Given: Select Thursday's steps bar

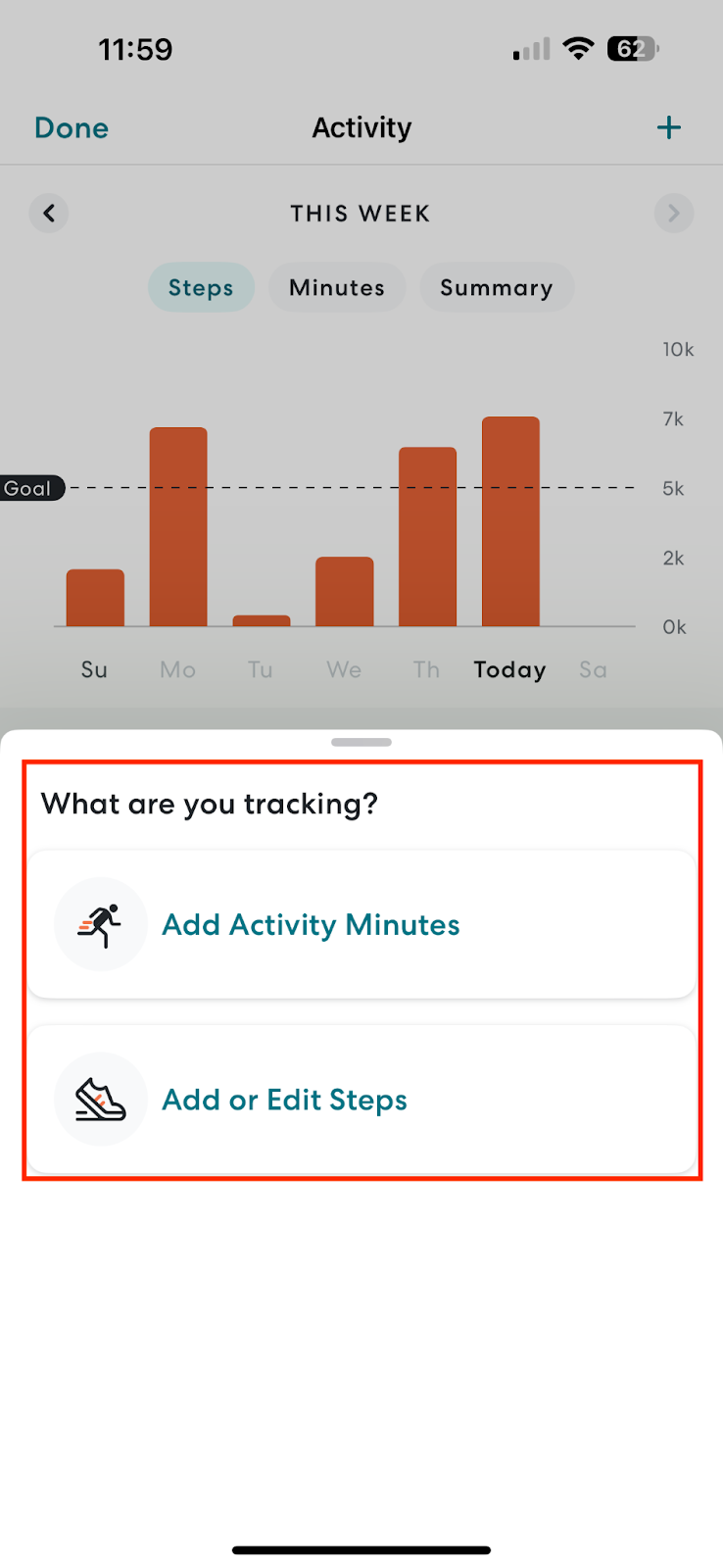Looking at the screenshot, I should [427, 536].
